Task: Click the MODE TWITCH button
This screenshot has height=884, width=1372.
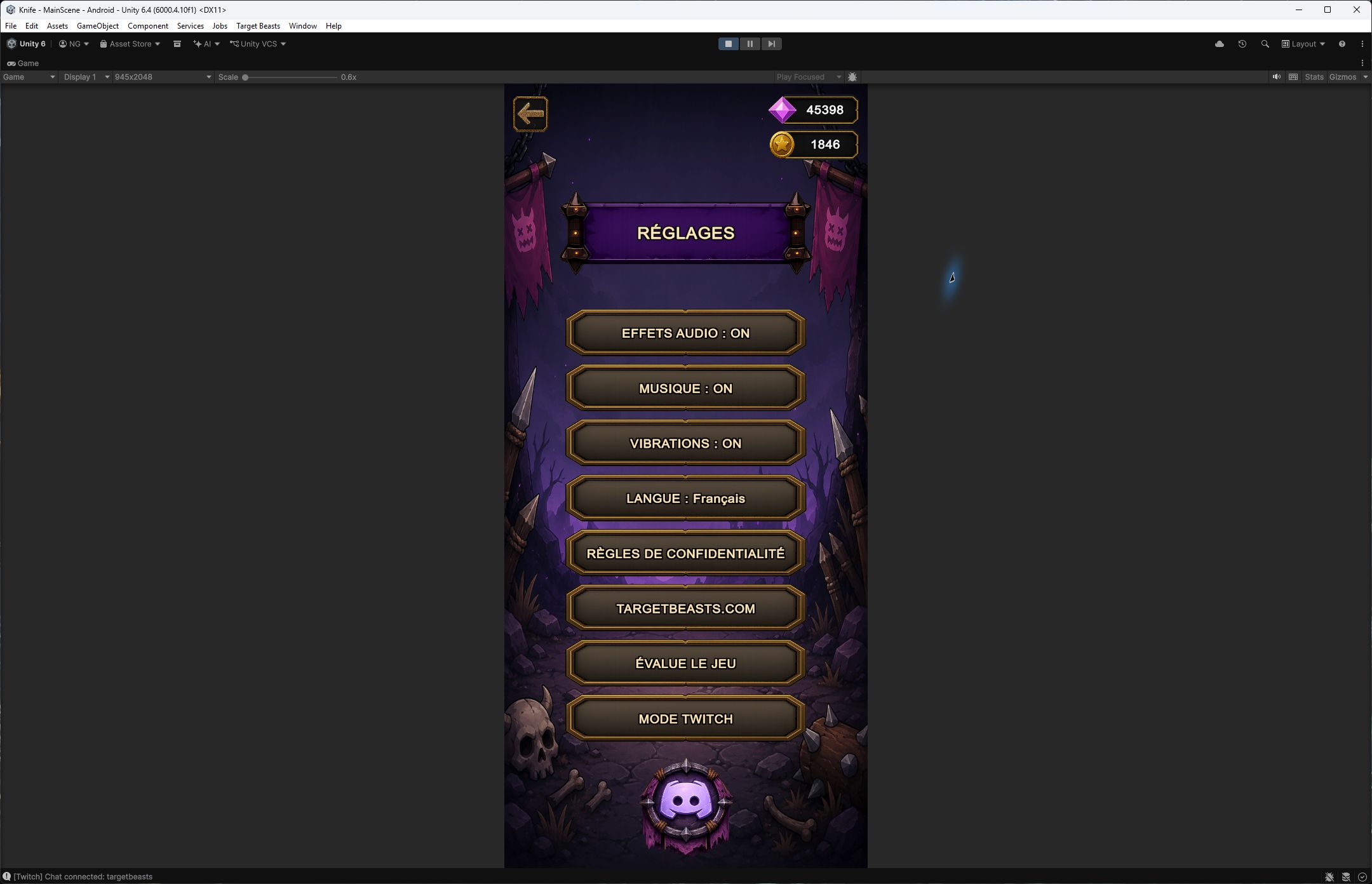Action: point(686,718)
